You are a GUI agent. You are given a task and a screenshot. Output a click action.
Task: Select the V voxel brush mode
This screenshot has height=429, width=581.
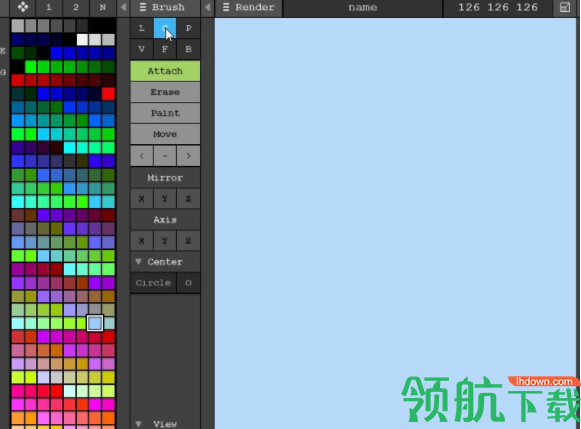tap(141, 49)
